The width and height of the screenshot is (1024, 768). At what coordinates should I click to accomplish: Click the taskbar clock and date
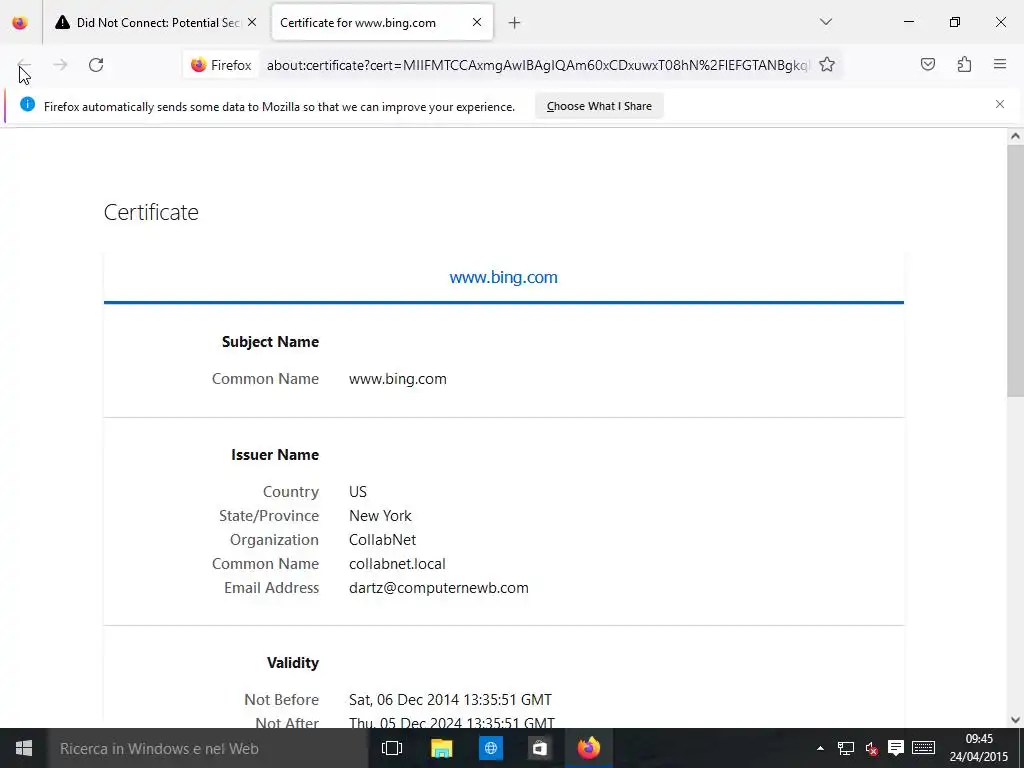pyautogui.click(x=979, y=748)
